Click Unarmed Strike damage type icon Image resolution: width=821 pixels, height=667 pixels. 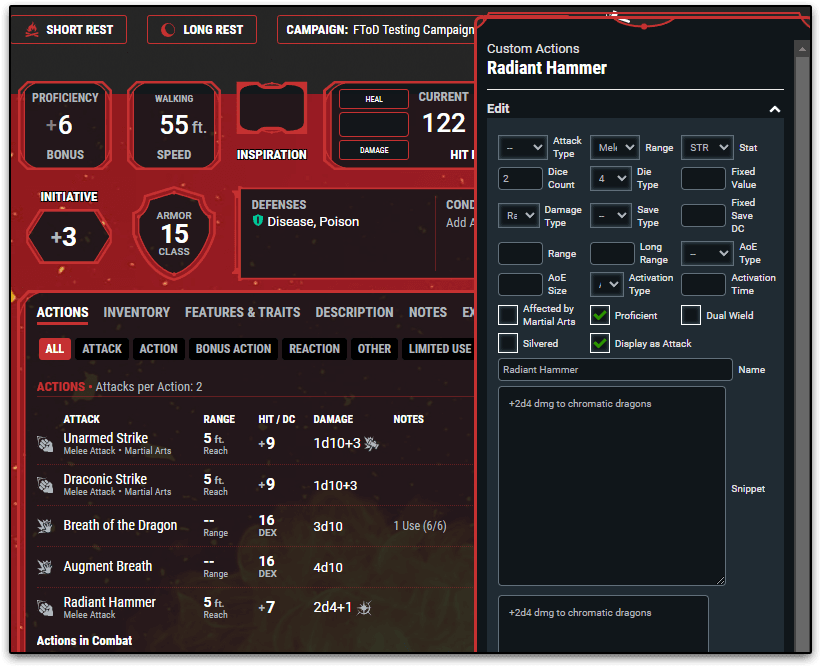[371, 443]
